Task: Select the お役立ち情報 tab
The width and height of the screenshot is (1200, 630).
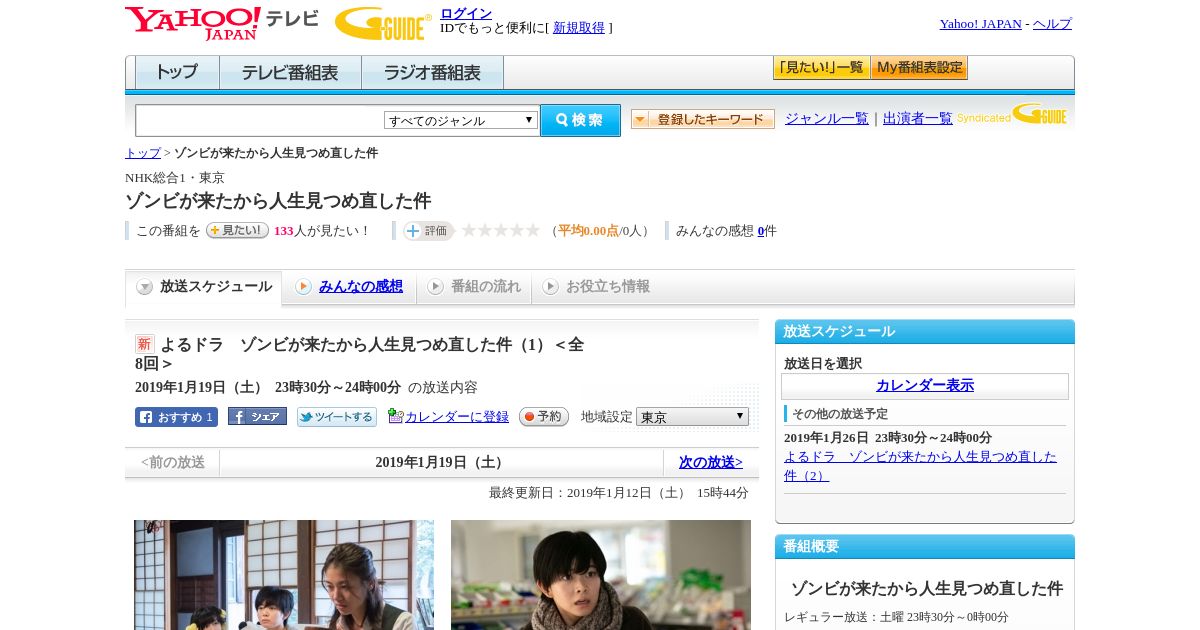Action: [x=597, y=287]
